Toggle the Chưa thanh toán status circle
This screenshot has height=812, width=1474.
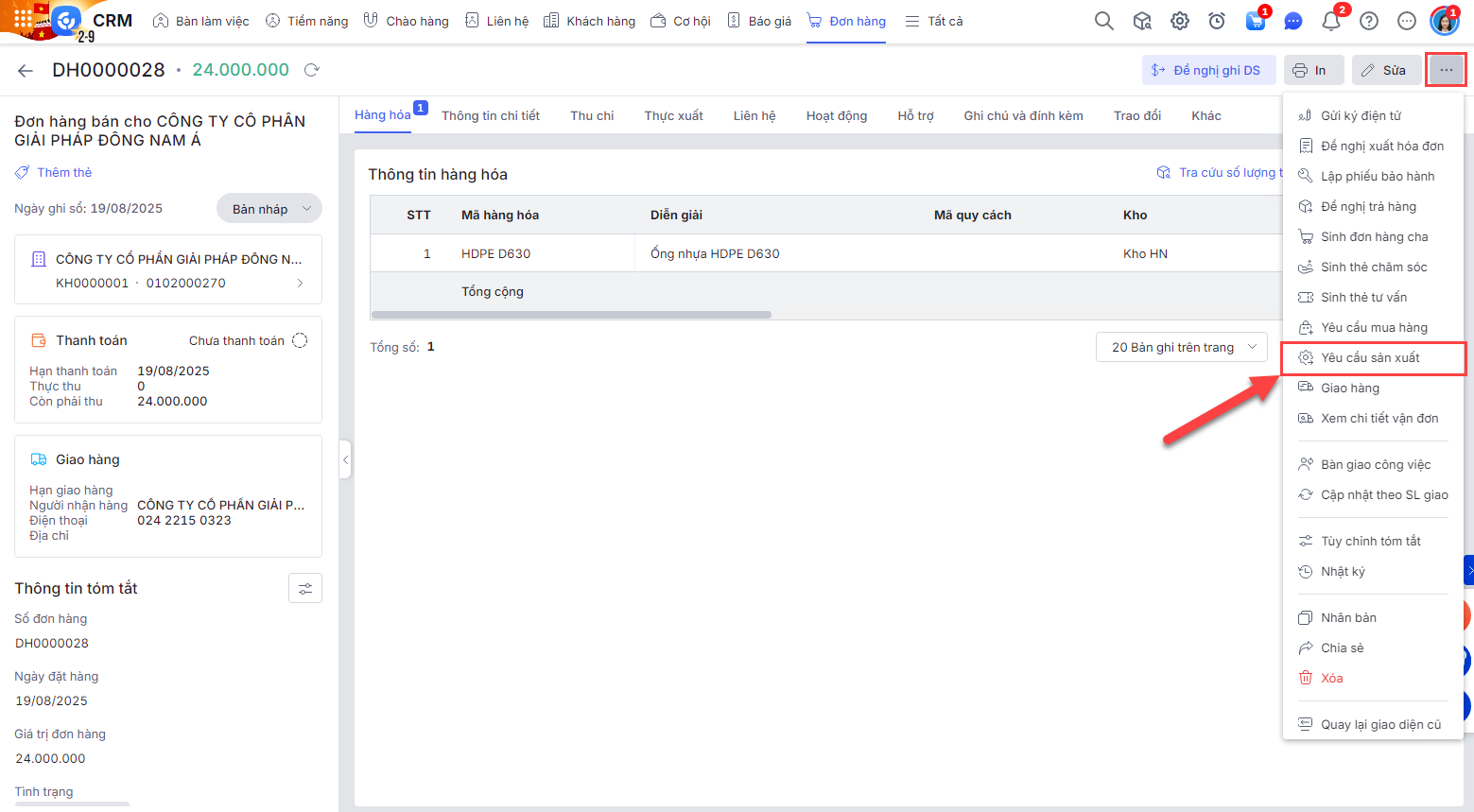pyautogui.click(x=300, y=340)
